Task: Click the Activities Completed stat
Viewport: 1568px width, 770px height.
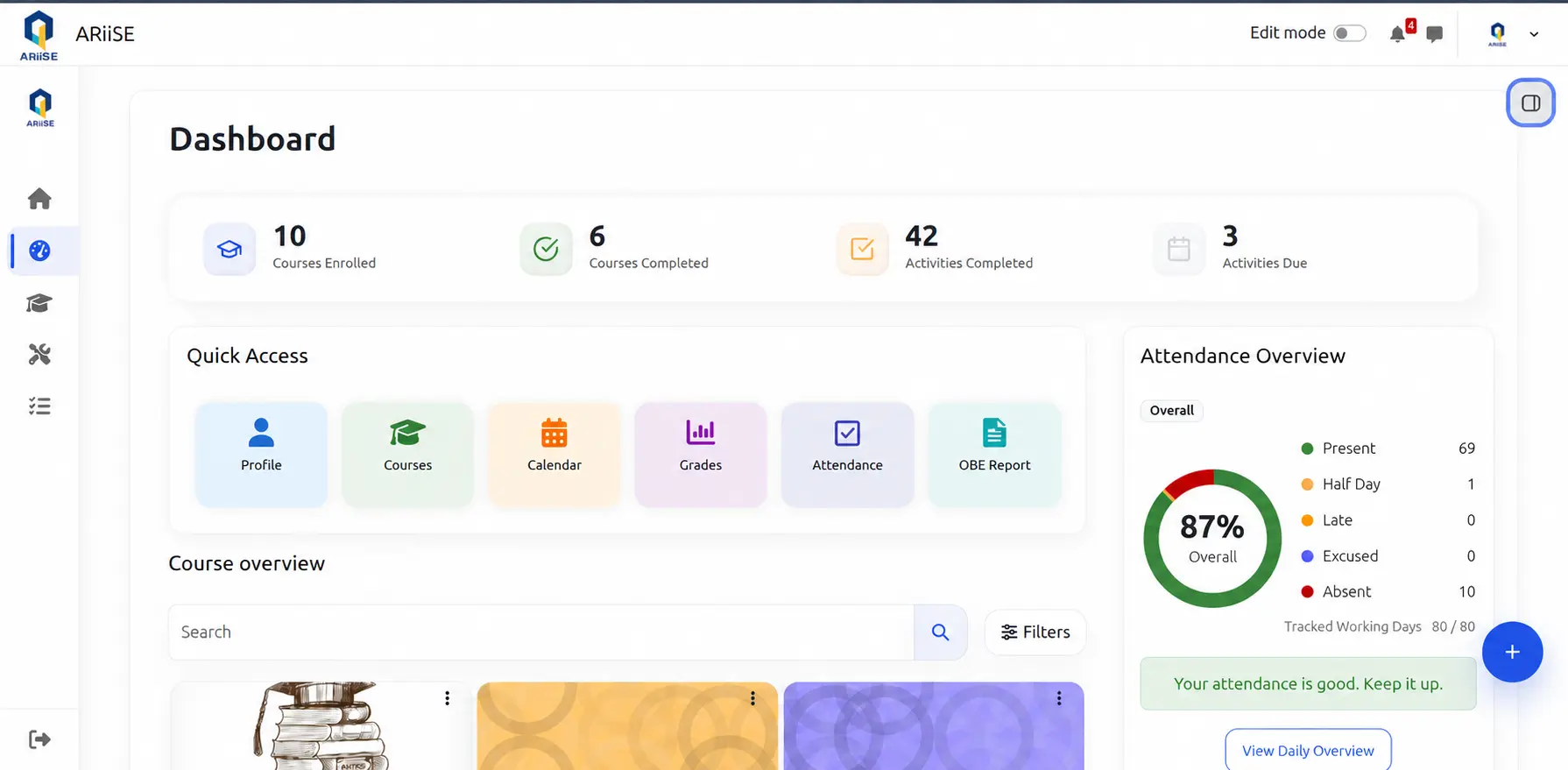Action: tap(935, 248)
